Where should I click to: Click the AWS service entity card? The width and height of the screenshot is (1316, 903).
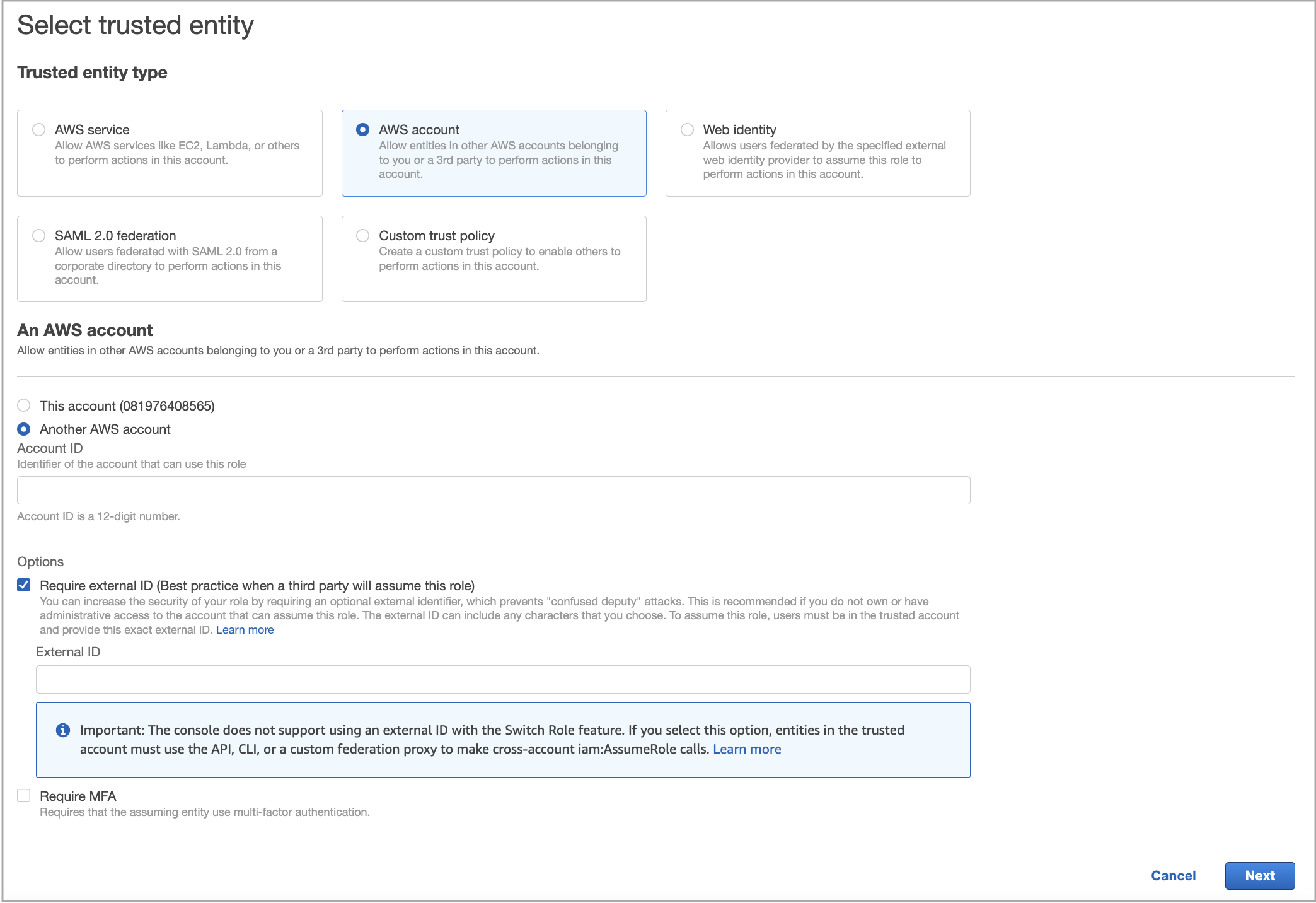click(169, 153)
